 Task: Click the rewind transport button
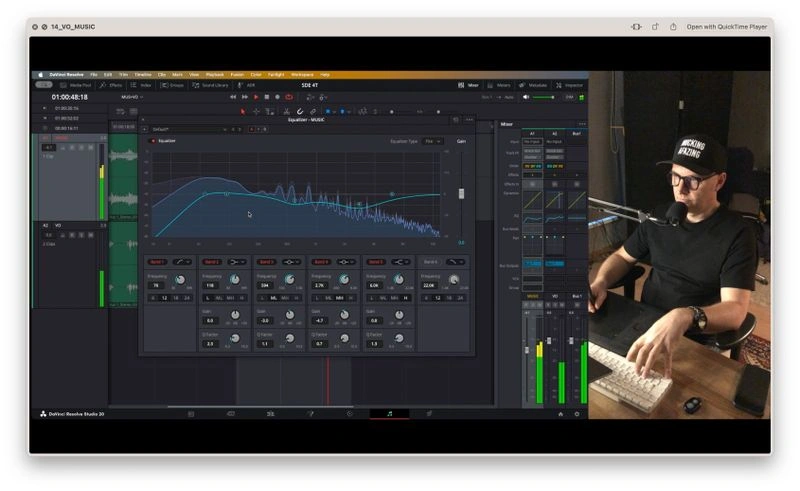(x=233, y=97)
